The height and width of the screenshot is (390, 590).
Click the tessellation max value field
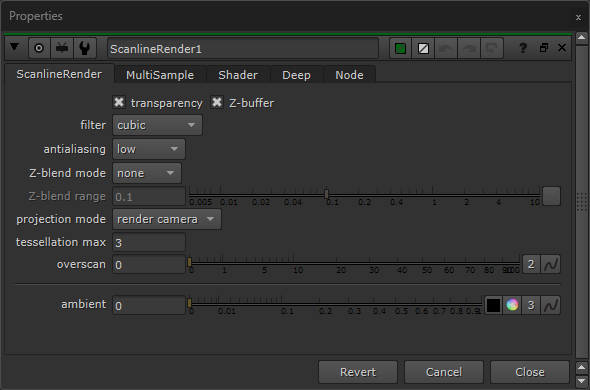click(x=149, y=242)
